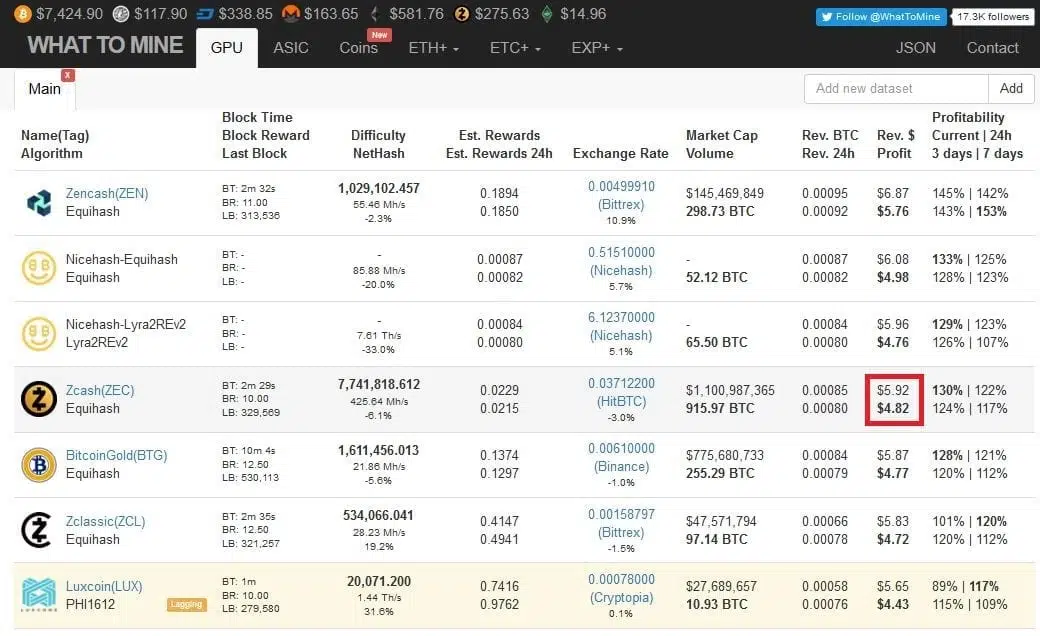Open the Contact page

(x=992, y=48)
